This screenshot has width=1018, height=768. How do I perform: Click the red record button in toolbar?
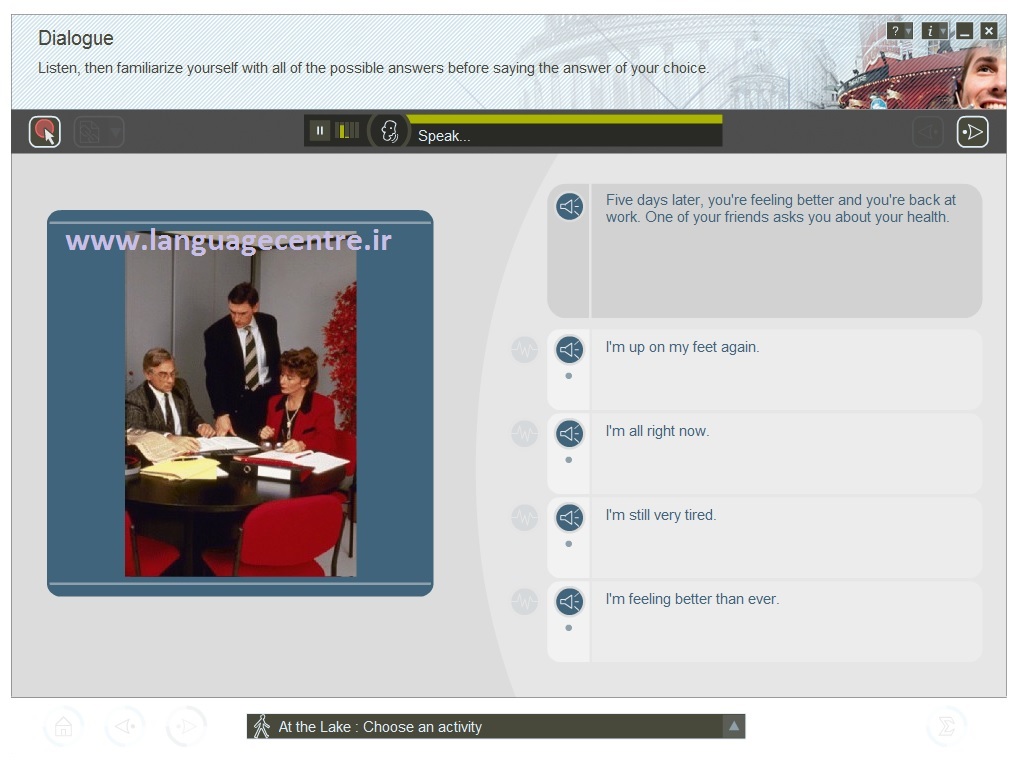click(x=45, y=132)
